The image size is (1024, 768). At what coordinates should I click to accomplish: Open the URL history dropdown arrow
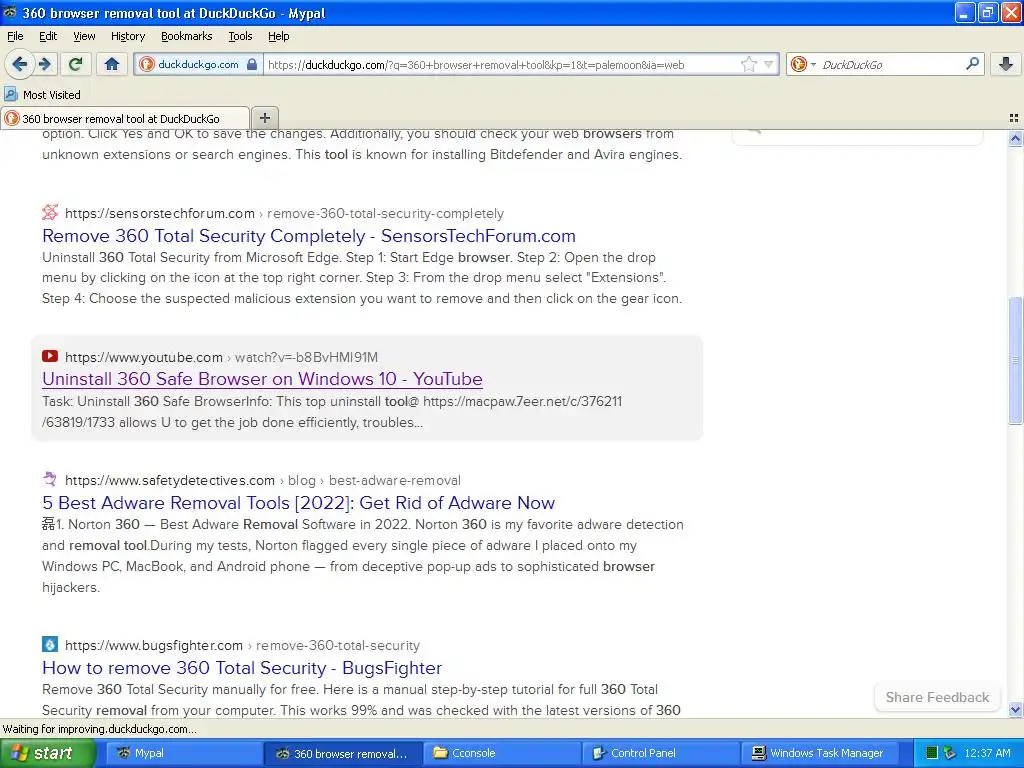point(769,64)
